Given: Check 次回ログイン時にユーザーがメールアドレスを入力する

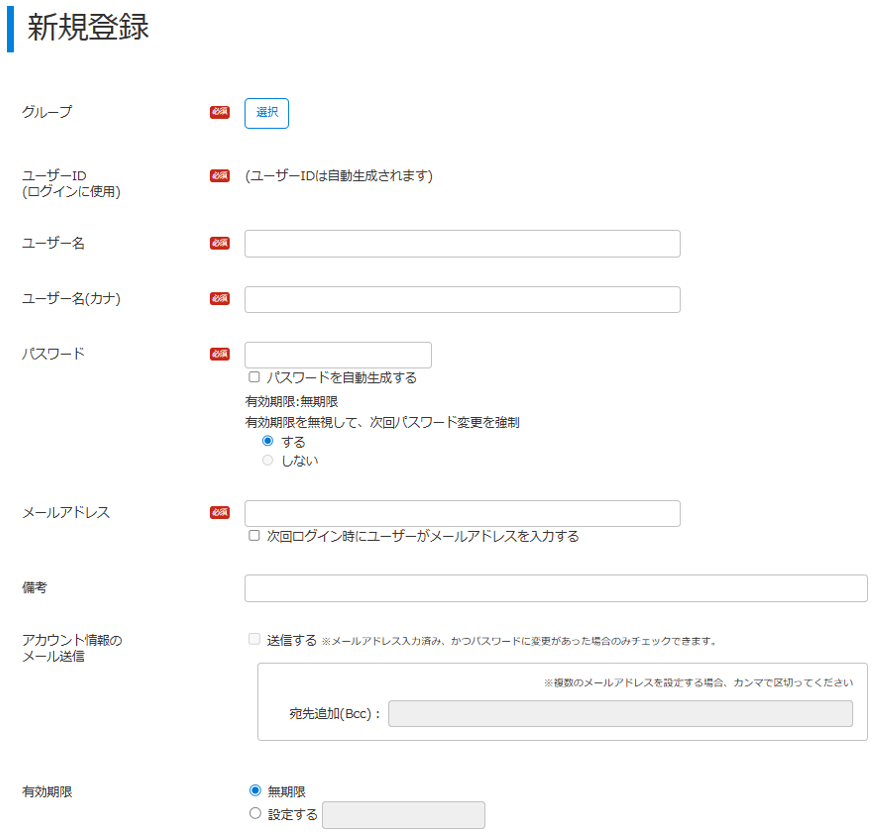Looking at the screenshot, I should pyautogui.click(x=254, y=536).
